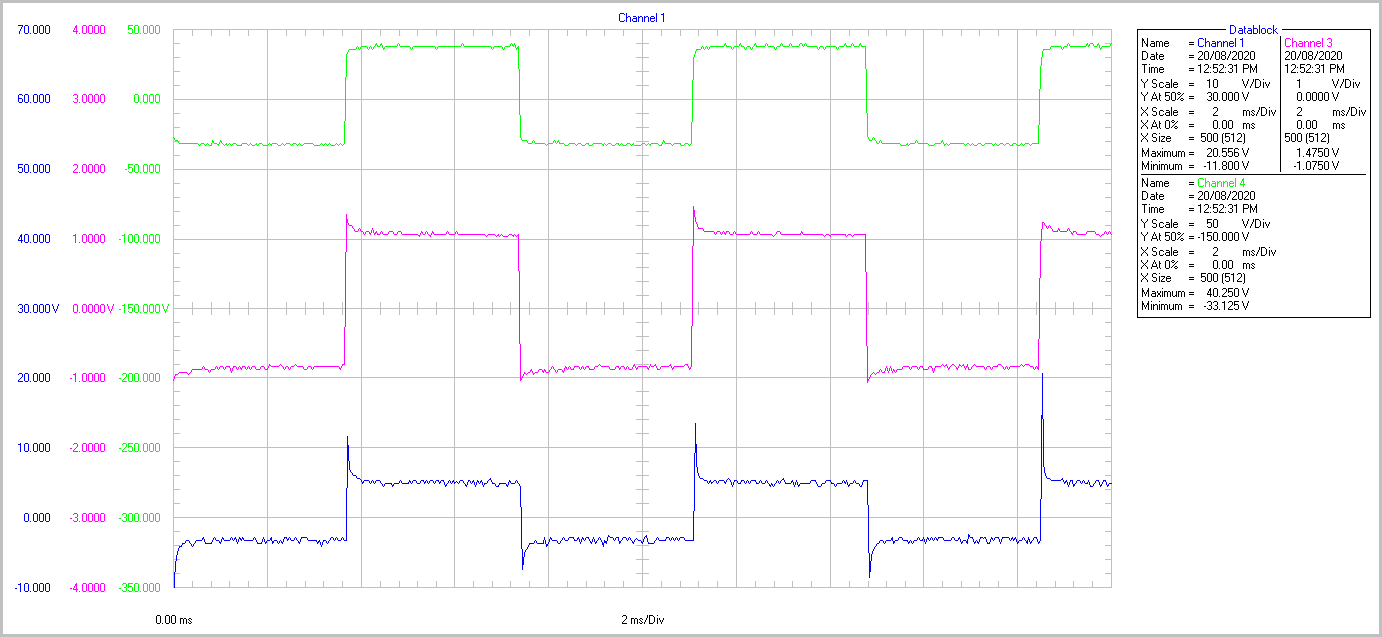Click the Channel 4 'Y Scale' row label

(1158, 223)
